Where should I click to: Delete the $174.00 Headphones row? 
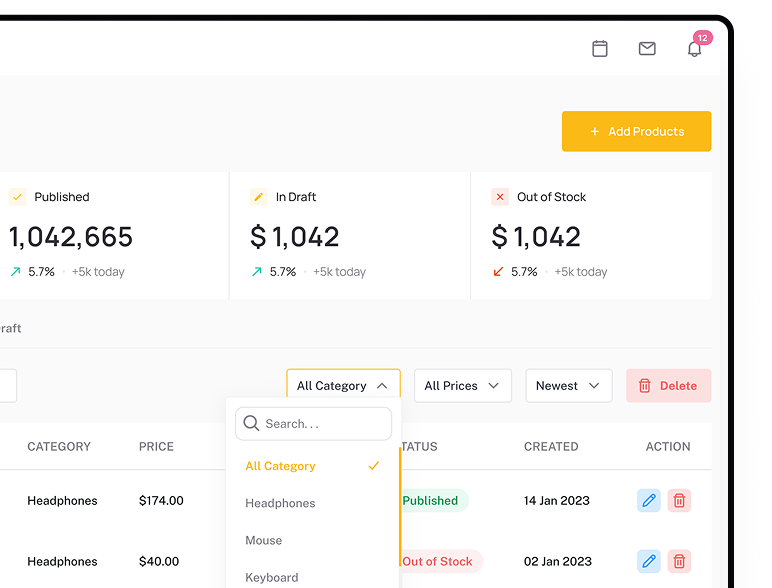679,500
